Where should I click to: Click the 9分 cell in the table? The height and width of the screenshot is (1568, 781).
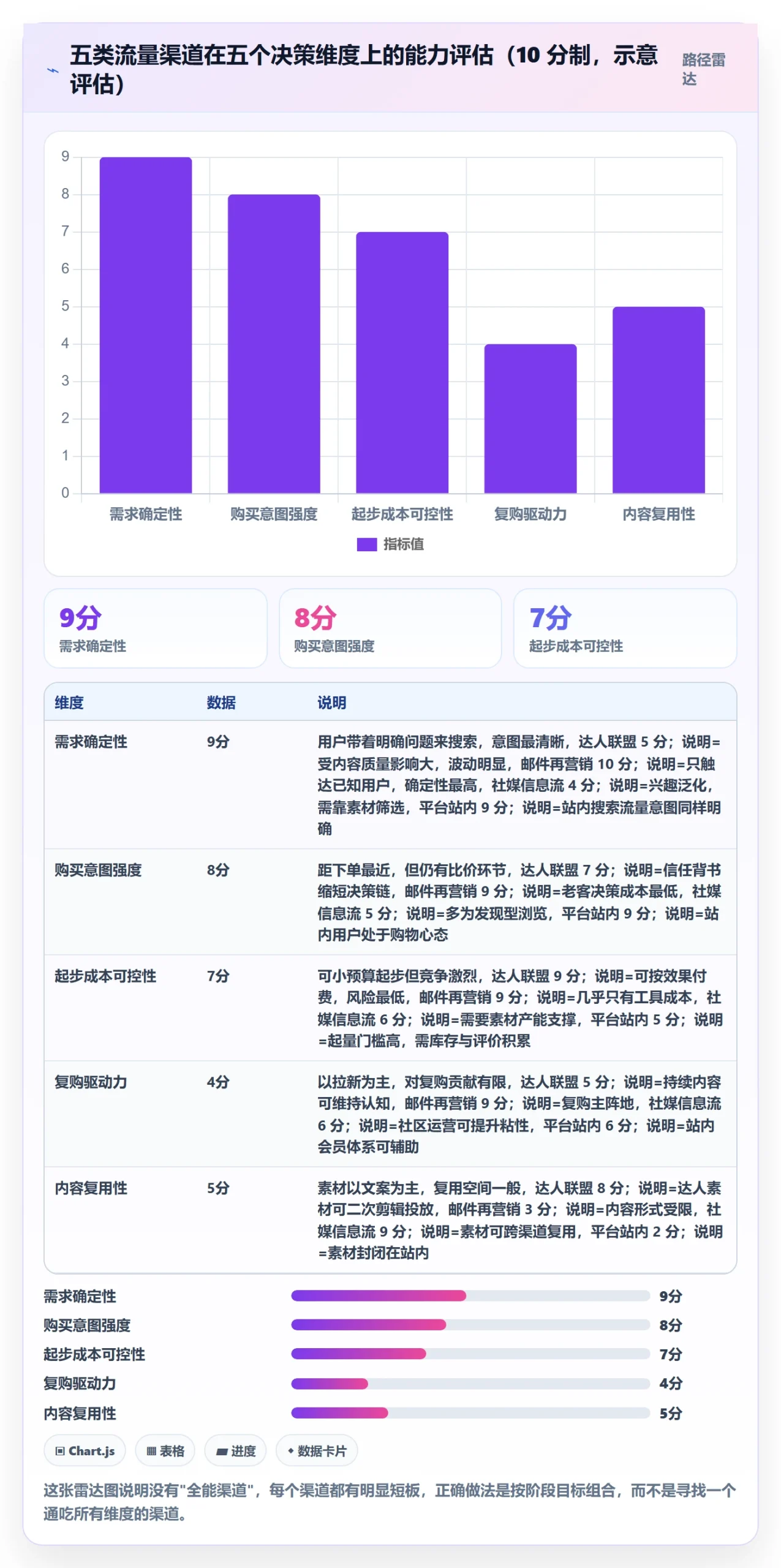(218, 742)
